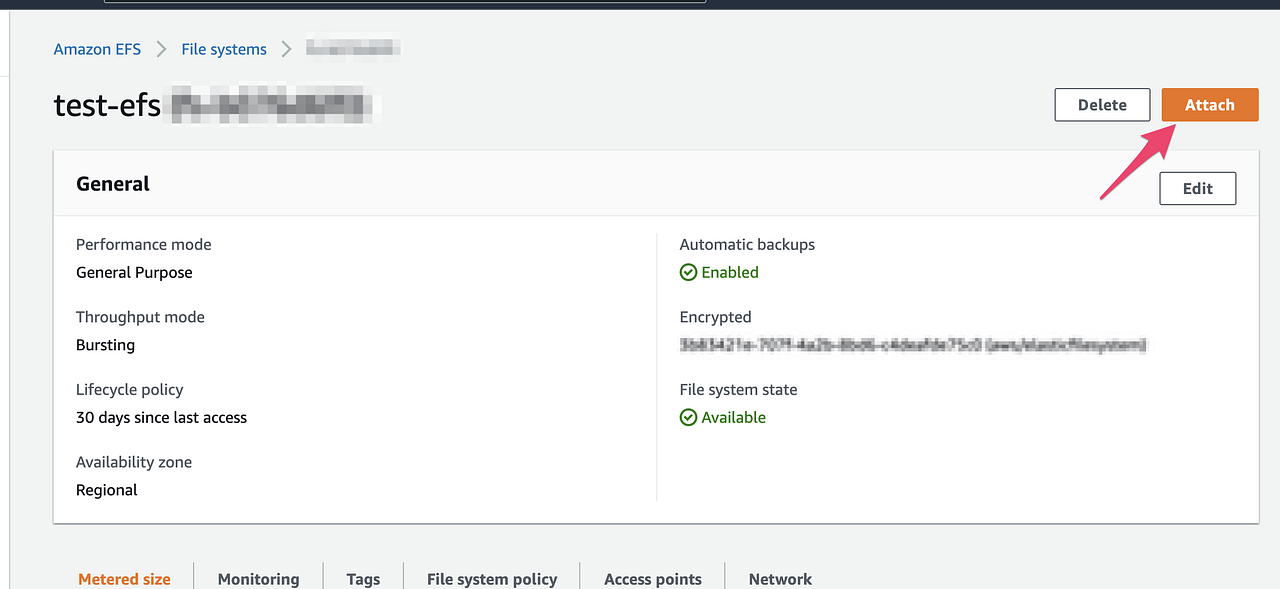
Task: Click the breadcrumb chevron after Amazon EFS
Action: 160,48
